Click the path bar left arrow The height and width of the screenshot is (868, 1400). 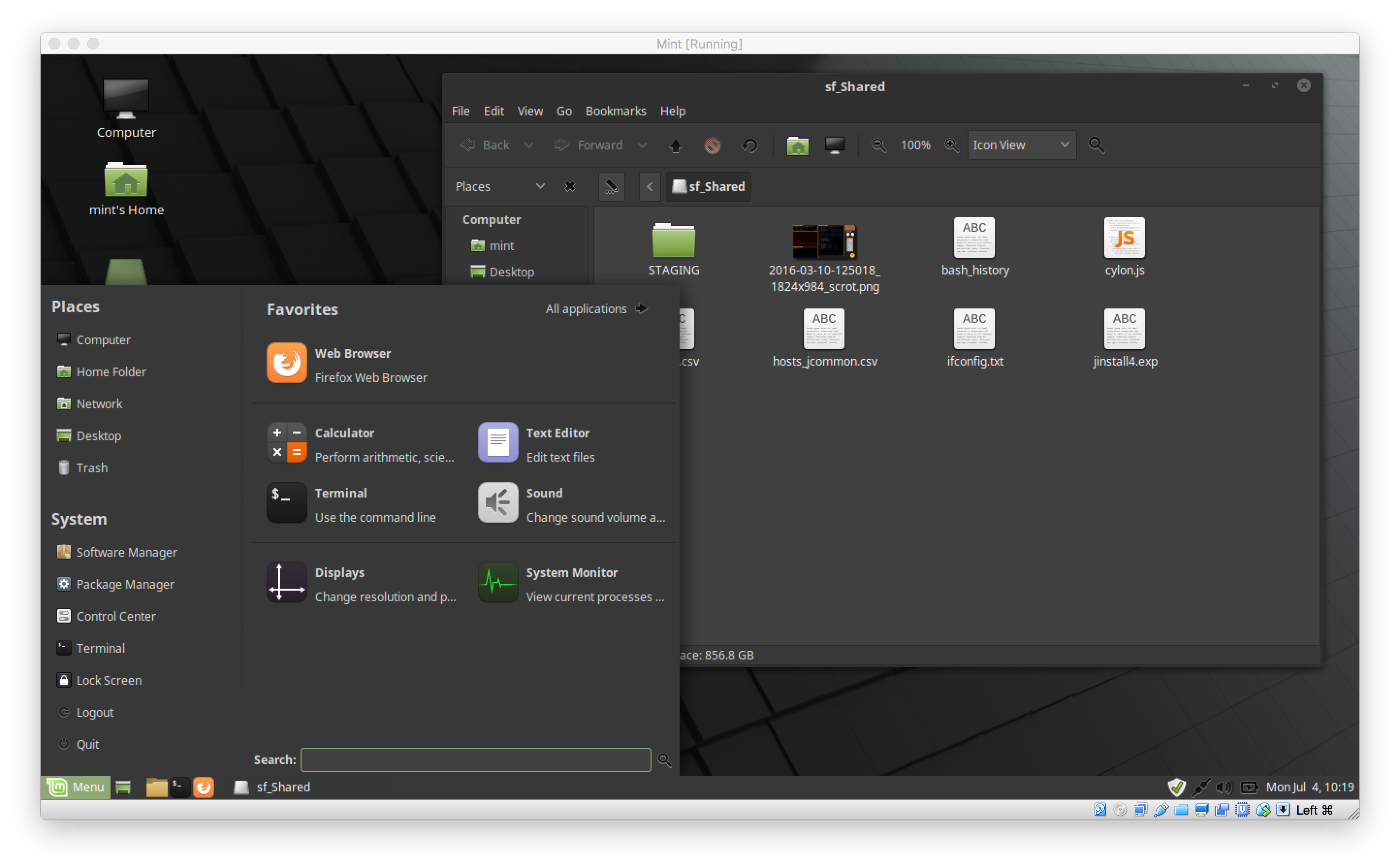coord(650,187)
